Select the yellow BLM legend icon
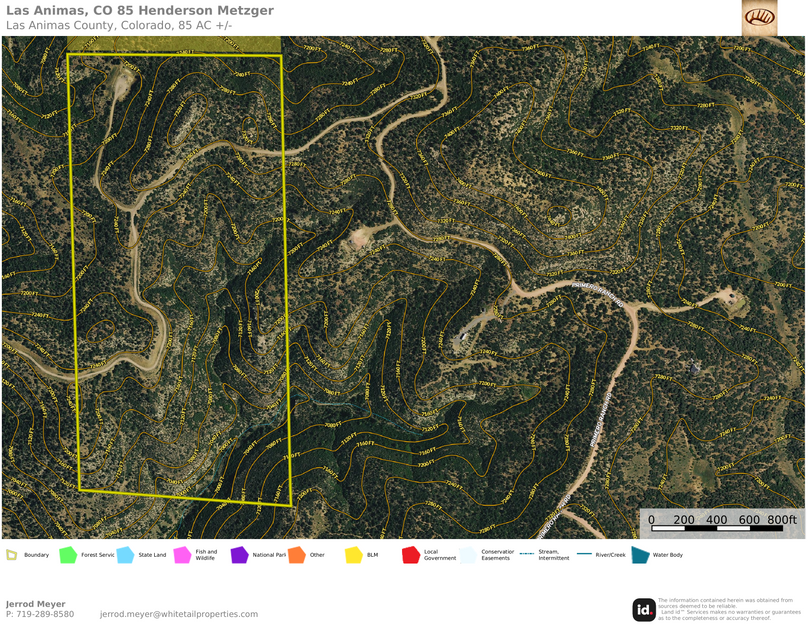The width and height of the screenshot is (808, 625). coord(353,555)
